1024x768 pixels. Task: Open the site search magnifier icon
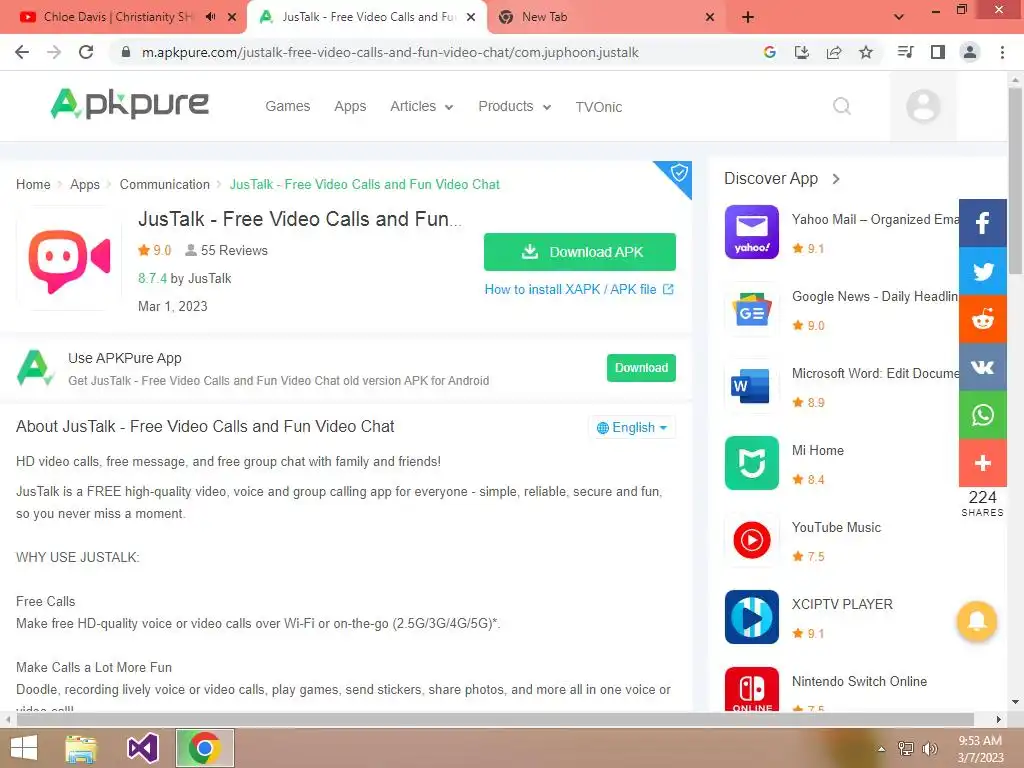click(x=842, y=106)
